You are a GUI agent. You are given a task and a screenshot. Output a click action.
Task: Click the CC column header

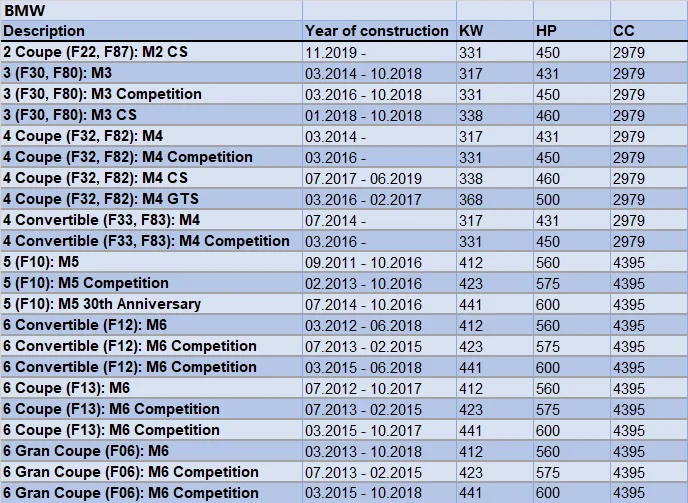(x=649, y=31)
